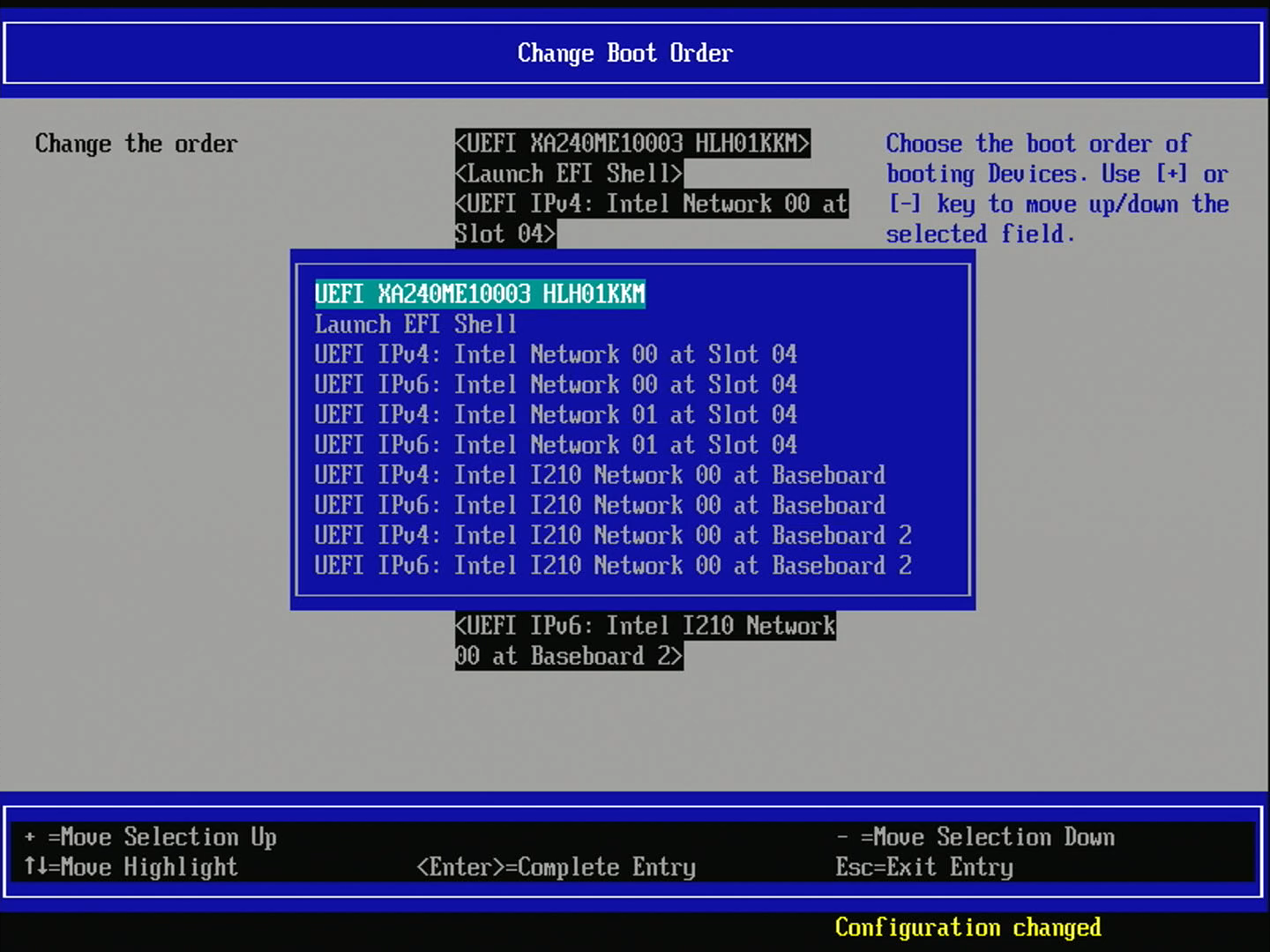The height and width of the screenshot is (952, 1270).
Task: Select UEFI IPv4: Intel I210 Network 00 at Baseboard
Action: pyautogui.click(x=600, y=475)
